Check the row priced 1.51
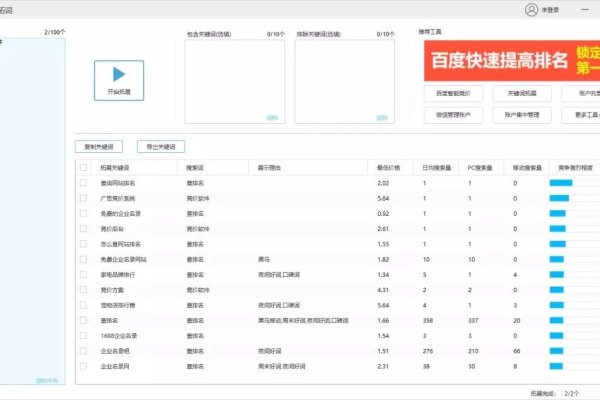 click(x=83, y=351)
